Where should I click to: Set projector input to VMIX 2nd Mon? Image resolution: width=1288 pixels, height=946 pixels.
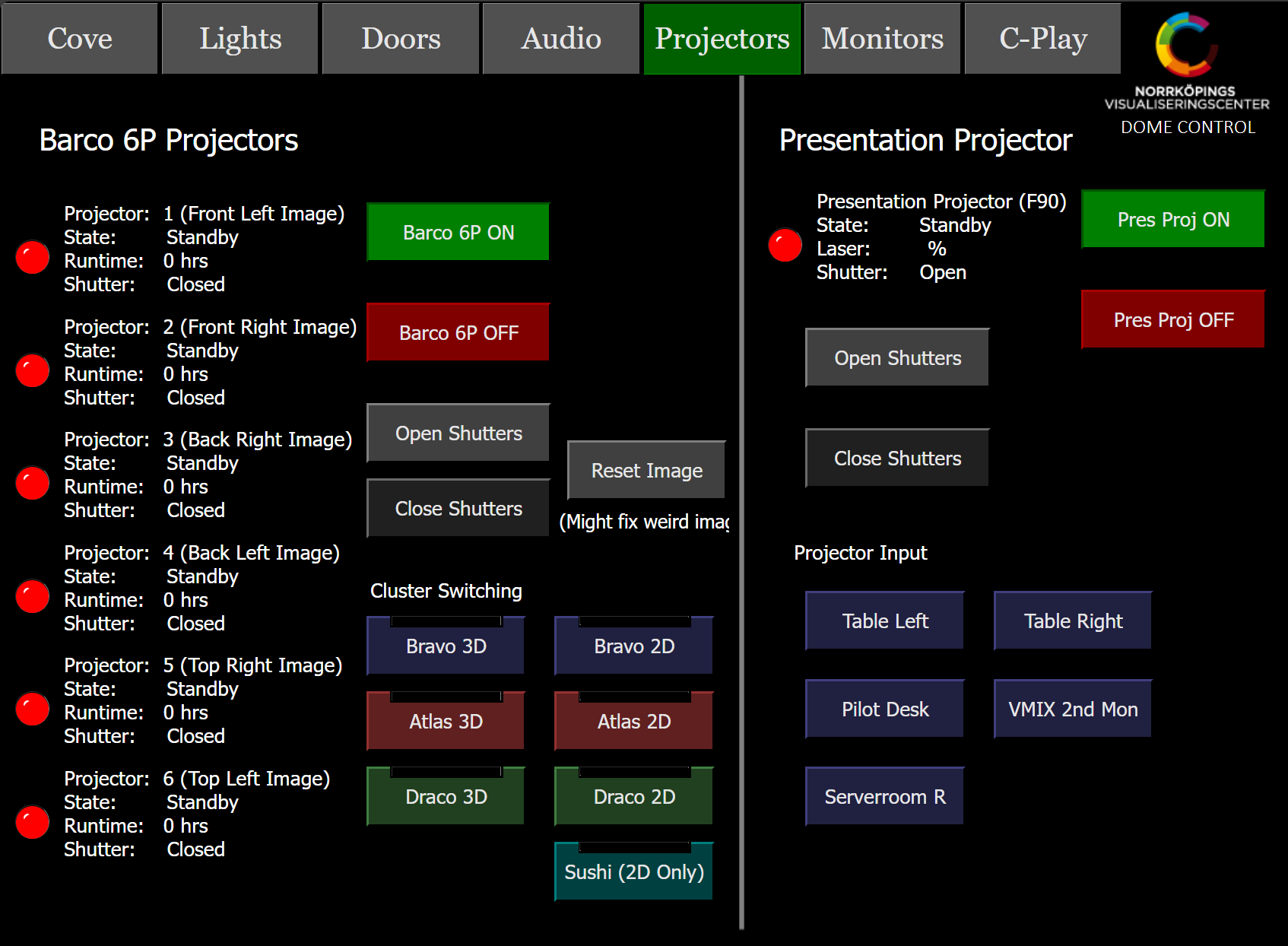click(1073, 709)
